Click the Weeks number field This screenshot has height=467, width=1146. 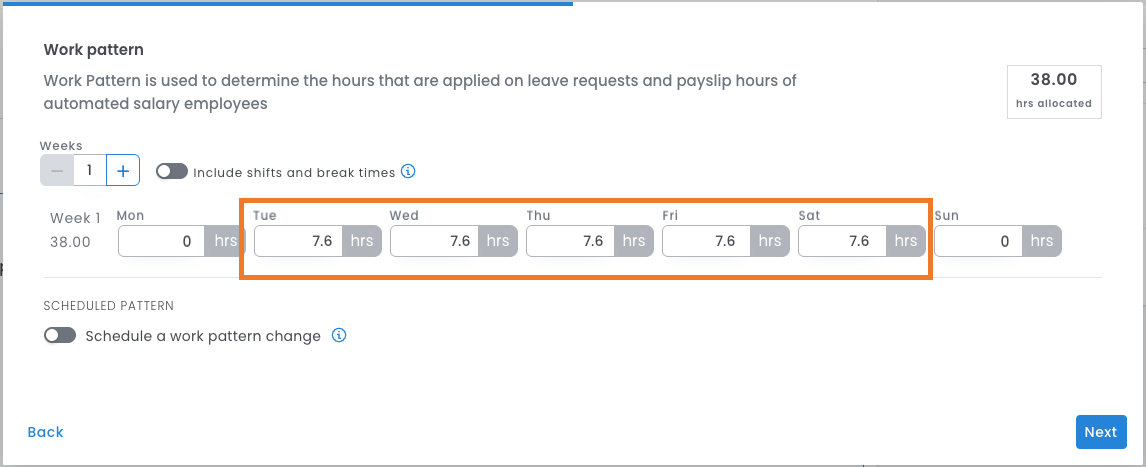89,171
